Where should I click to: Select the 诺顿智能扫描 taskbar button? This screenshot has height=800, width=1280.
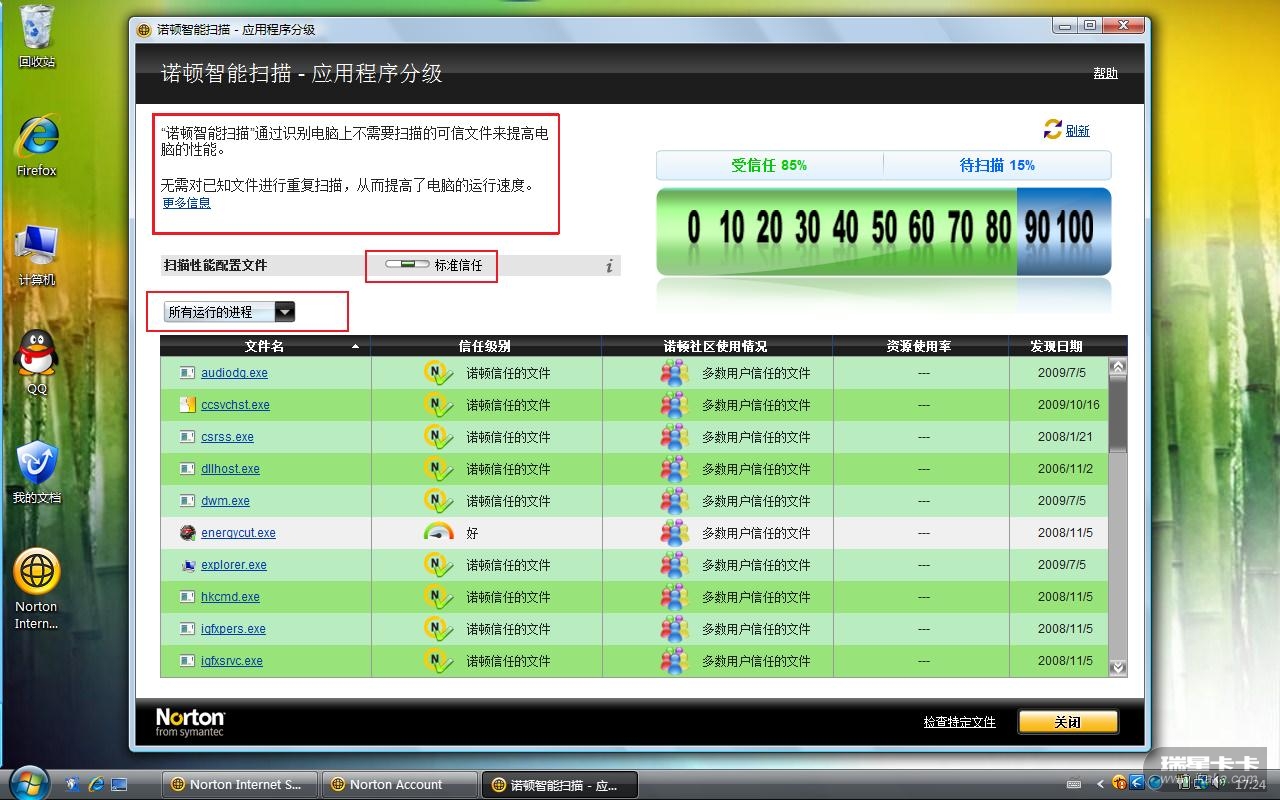click(x=560, y=785)
